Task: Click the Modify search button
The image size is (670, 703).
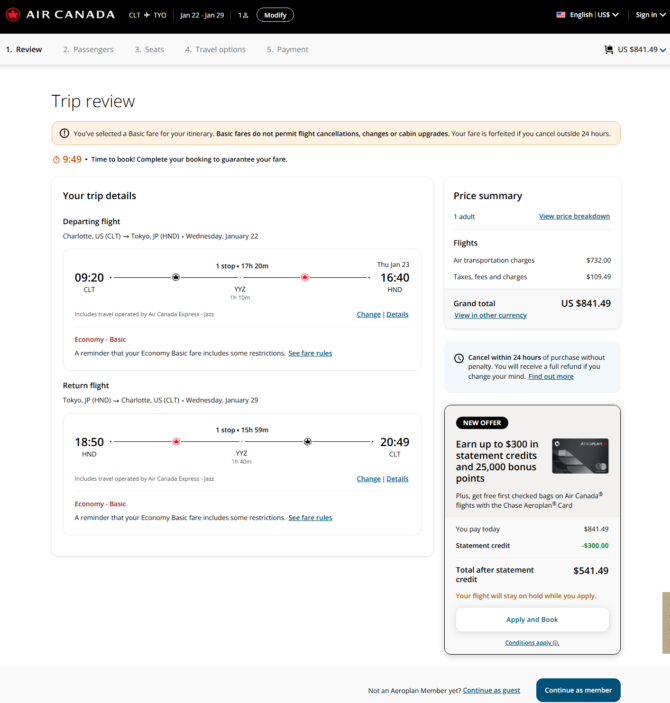Action: tap(275, 15)
